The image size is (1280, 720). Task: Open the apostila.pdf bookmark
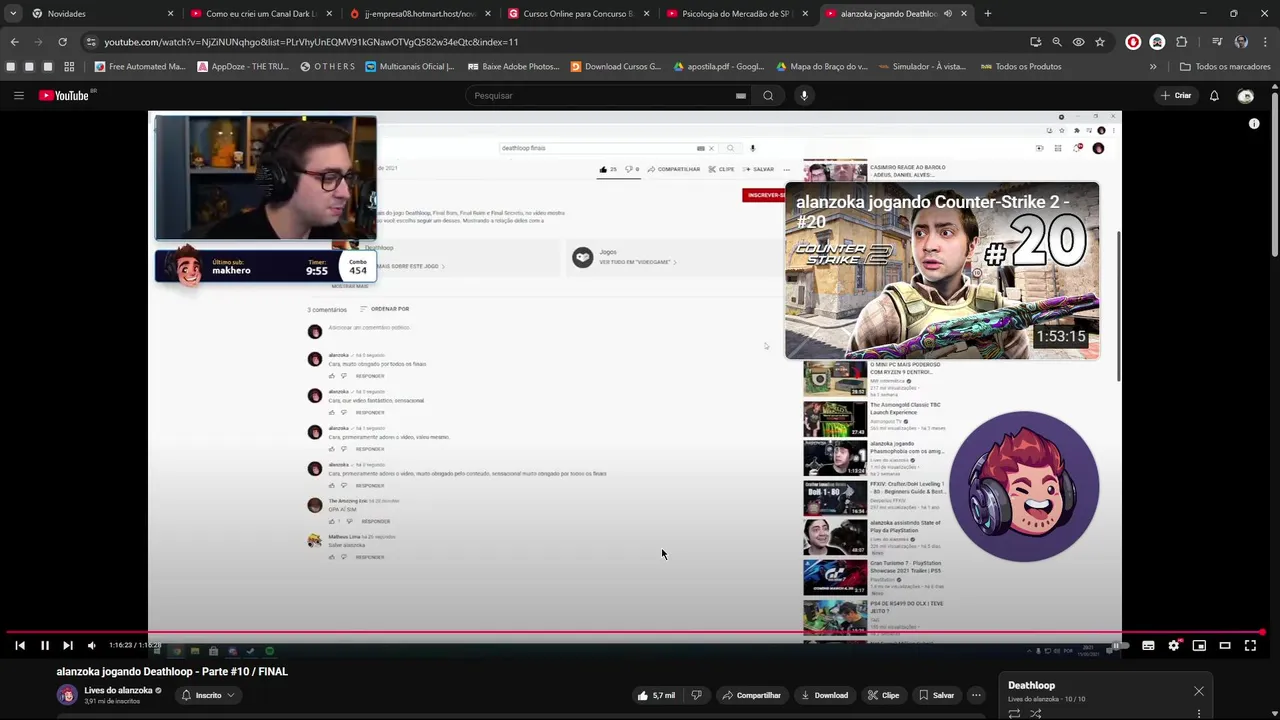click(x=719, y=67)
